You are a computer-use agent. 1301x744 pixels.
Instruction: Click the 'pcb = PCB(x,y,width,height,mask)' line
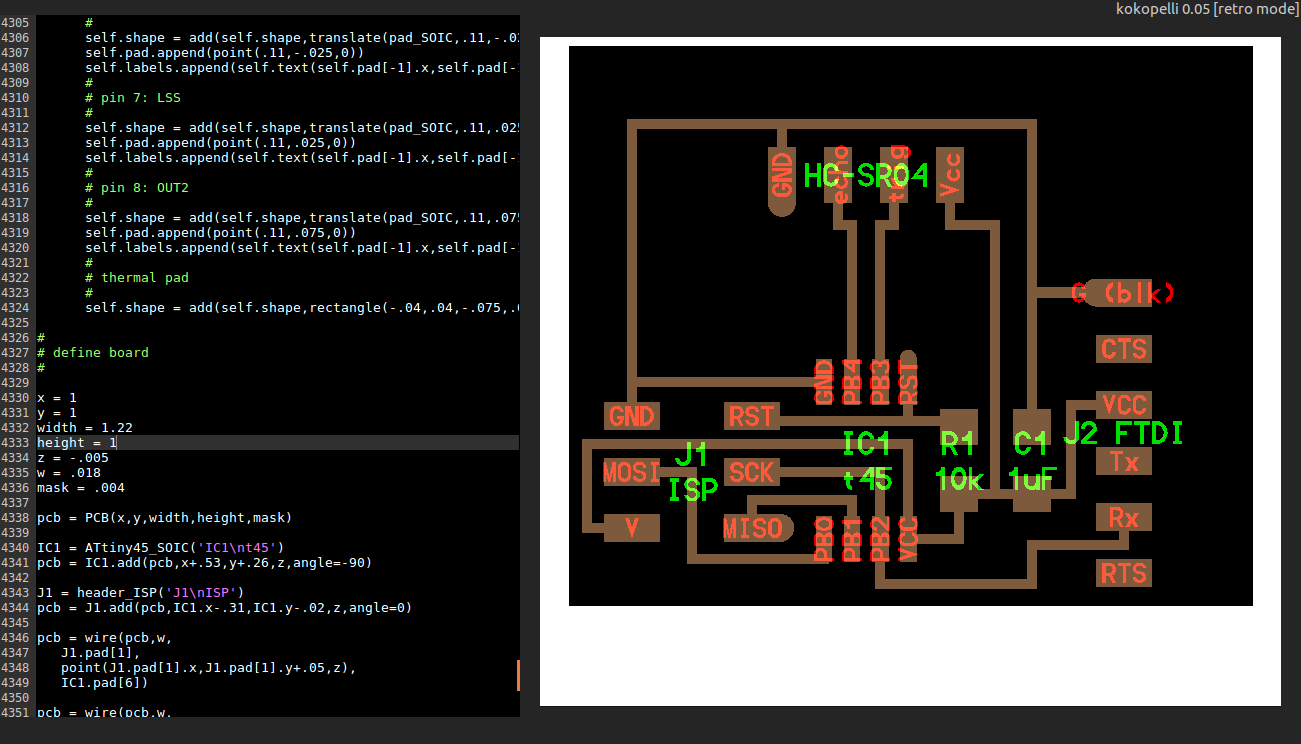165,517
